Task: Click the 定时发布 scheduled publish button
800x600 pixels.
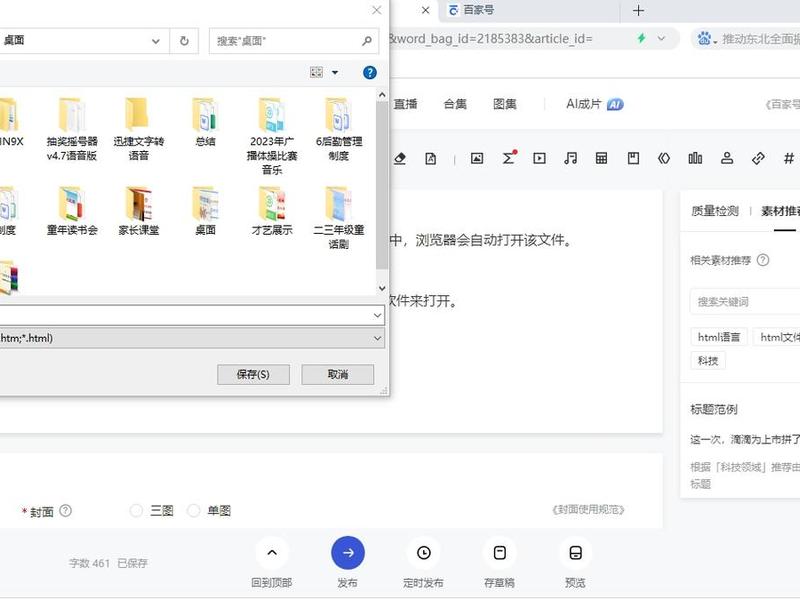Action: 423,553
